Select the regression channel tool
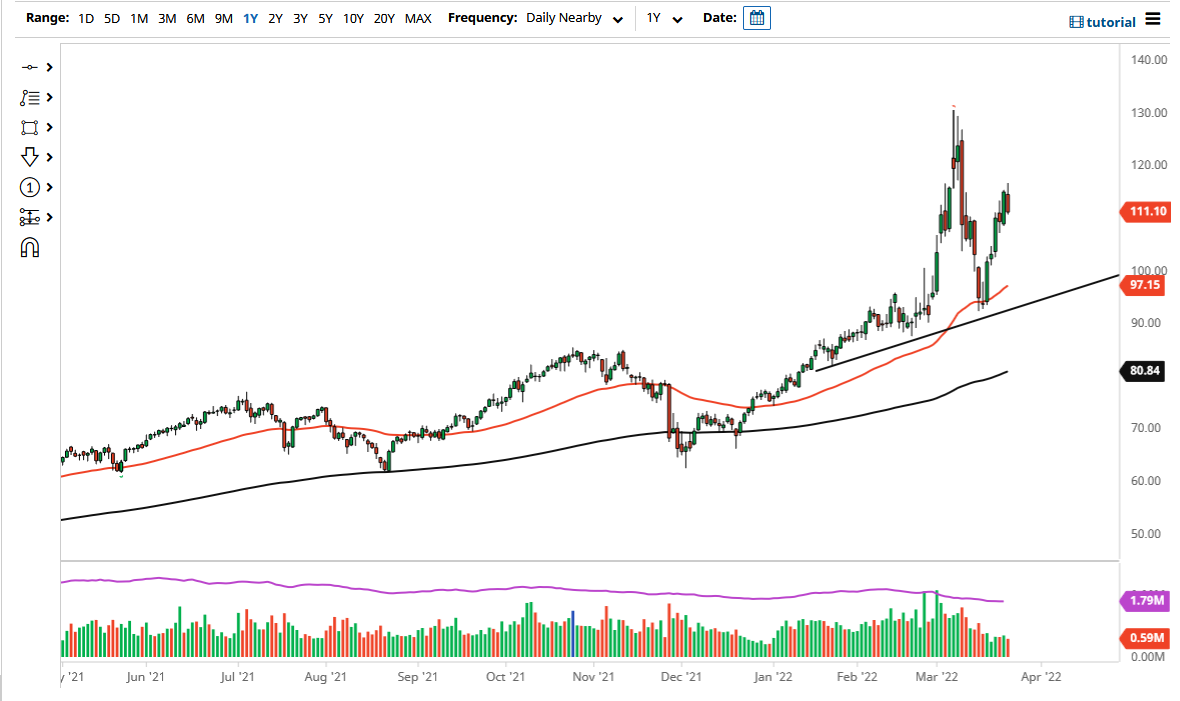Image resolution: width=1180 pixels, height=701 pixels. coord(31,217)
